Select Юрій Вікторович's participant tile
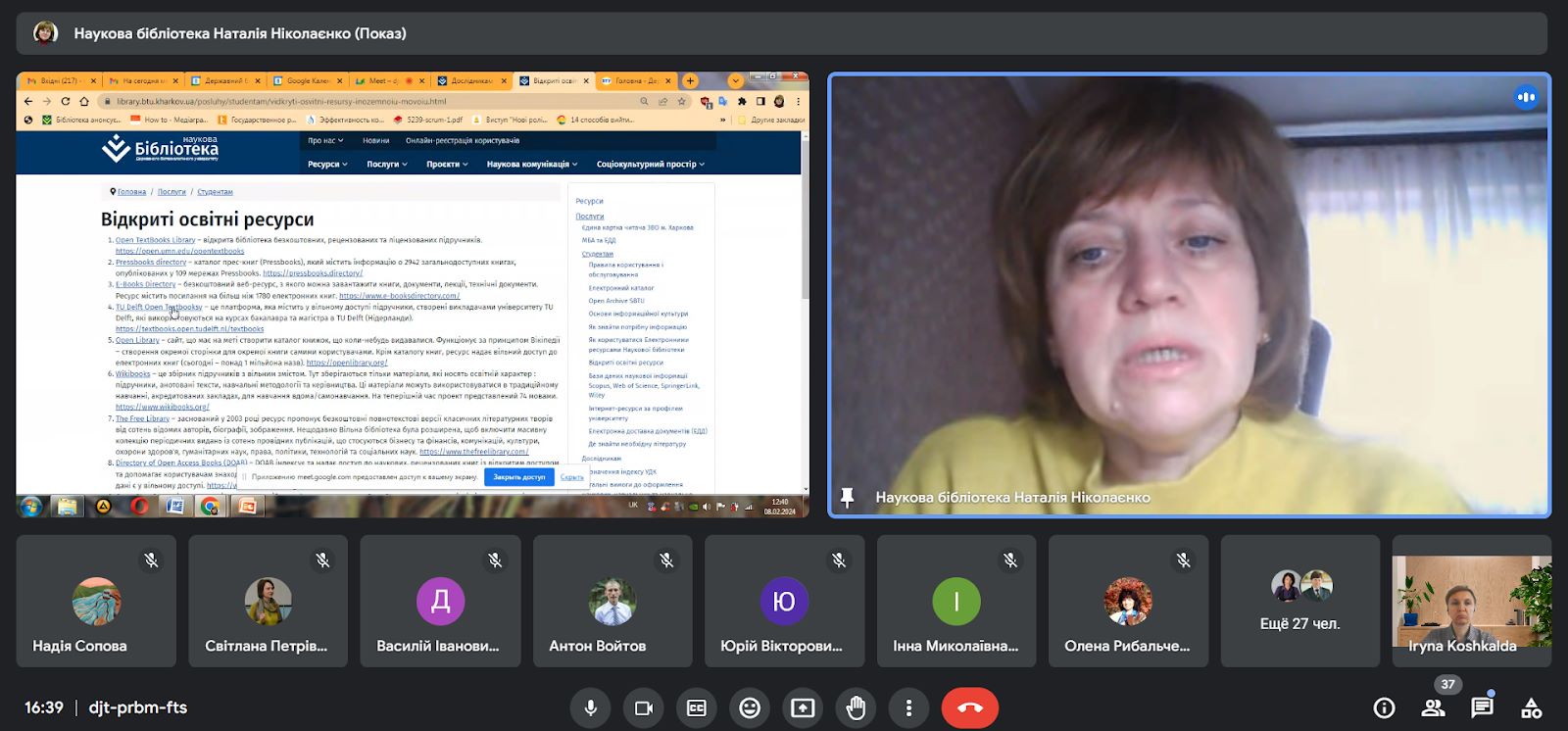Image resolution: width=1568 pixels, height=731 pixels. [x=785, y=601]
